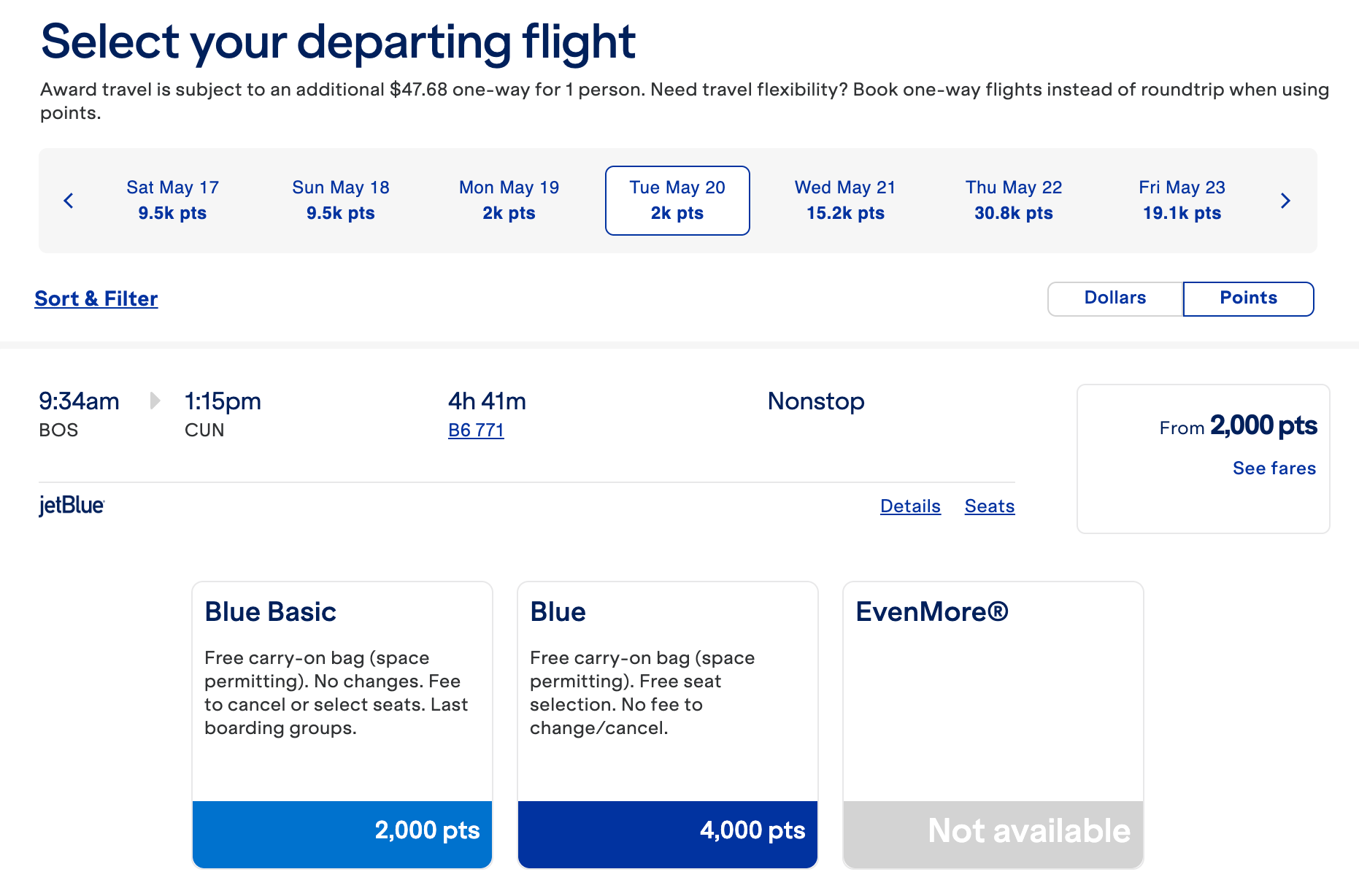1359x896 pixels.
Task: Select the Sat May 17 date showing 9.5k pts
Action: coord(172,200)
